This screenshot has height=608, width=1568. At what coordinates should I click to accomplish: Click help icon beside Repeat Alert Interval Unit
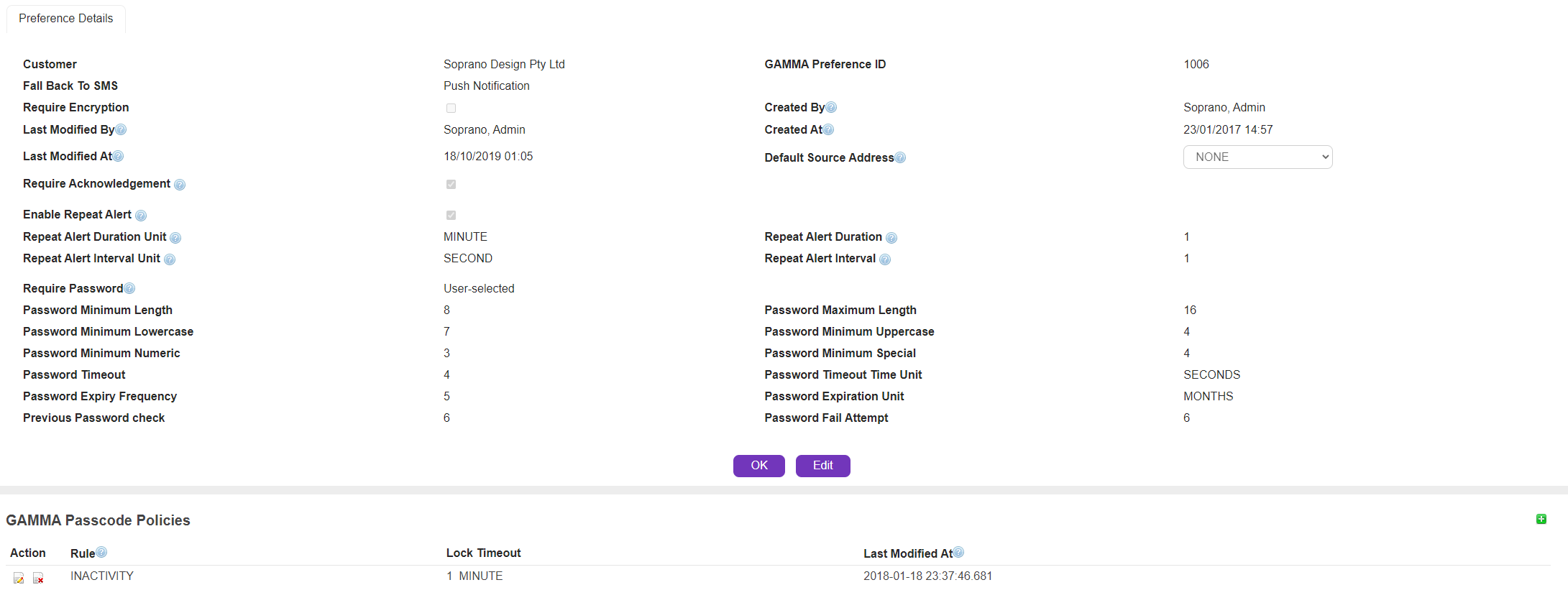tap(170, 259)
